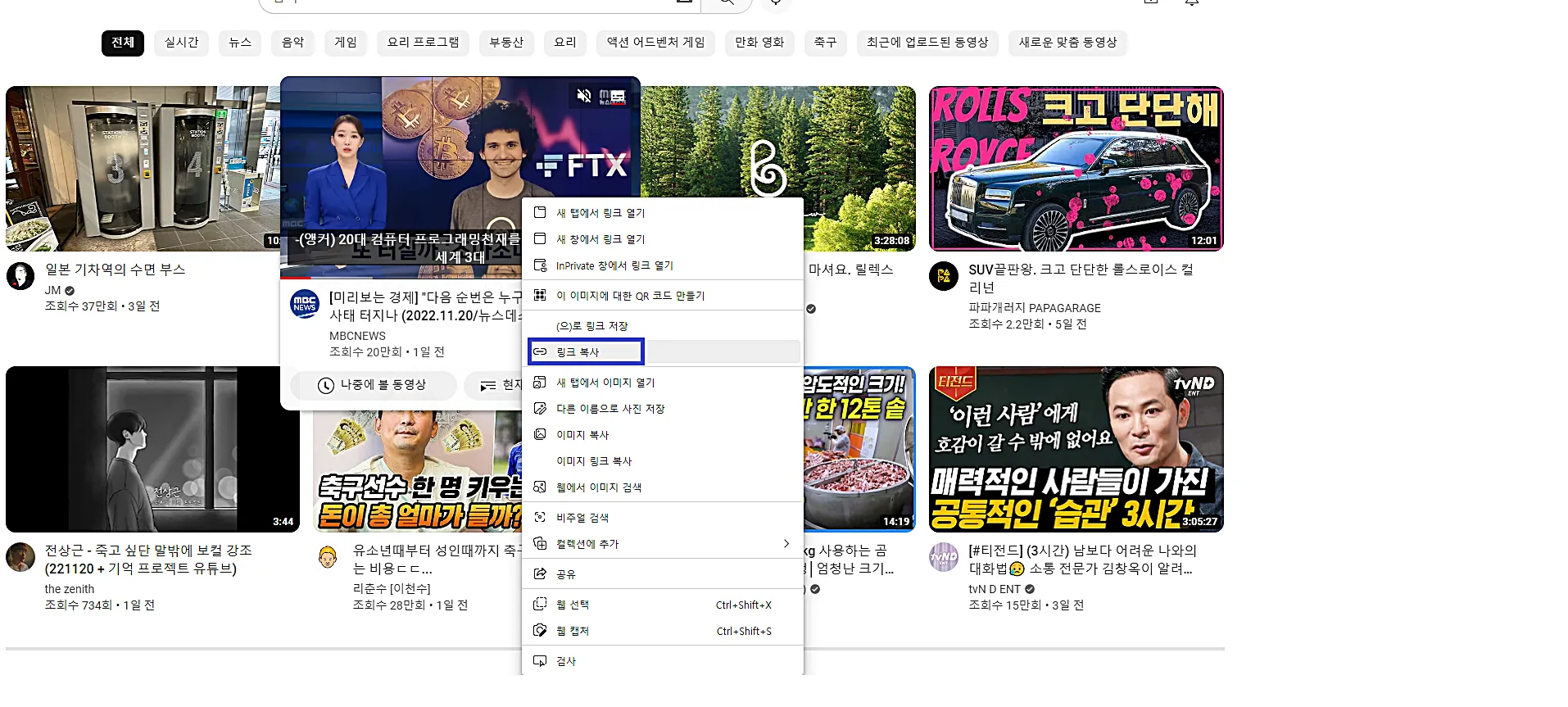Viewport: 1568px width, 707px height.
Task: Open PAPAGARAGE channel avatar
Action: tap(944, 276)
